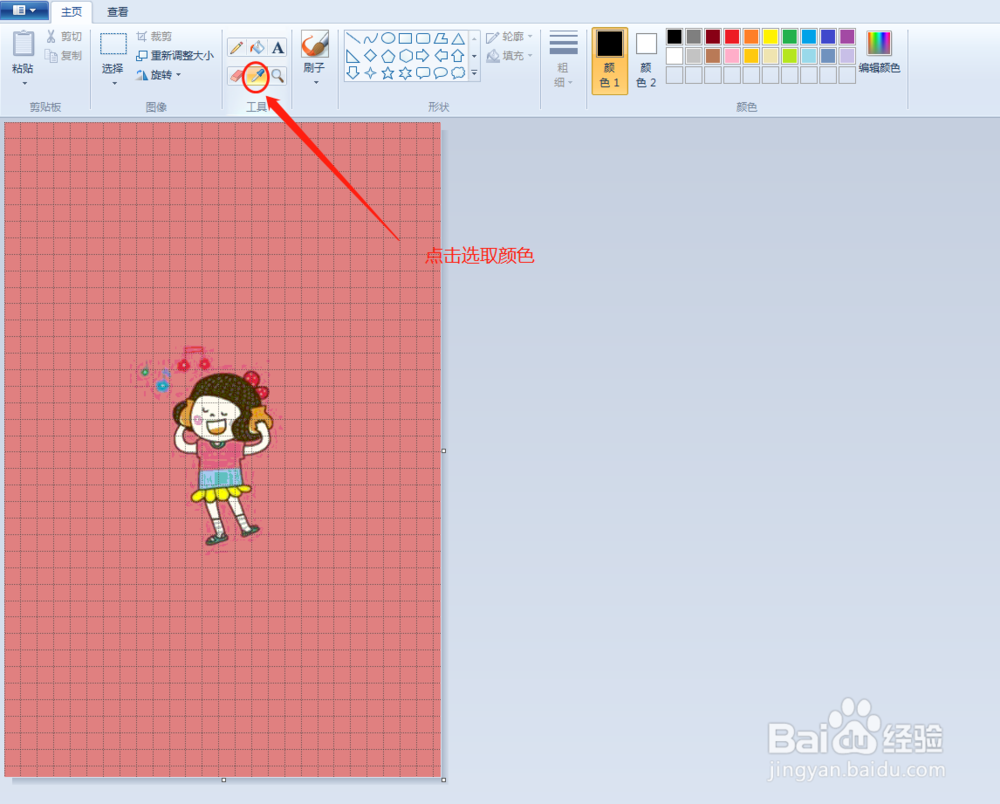Switch to the 查看 (View) tab
The height and width of the screenshot is (804, 1000).
tap(116, 12)
